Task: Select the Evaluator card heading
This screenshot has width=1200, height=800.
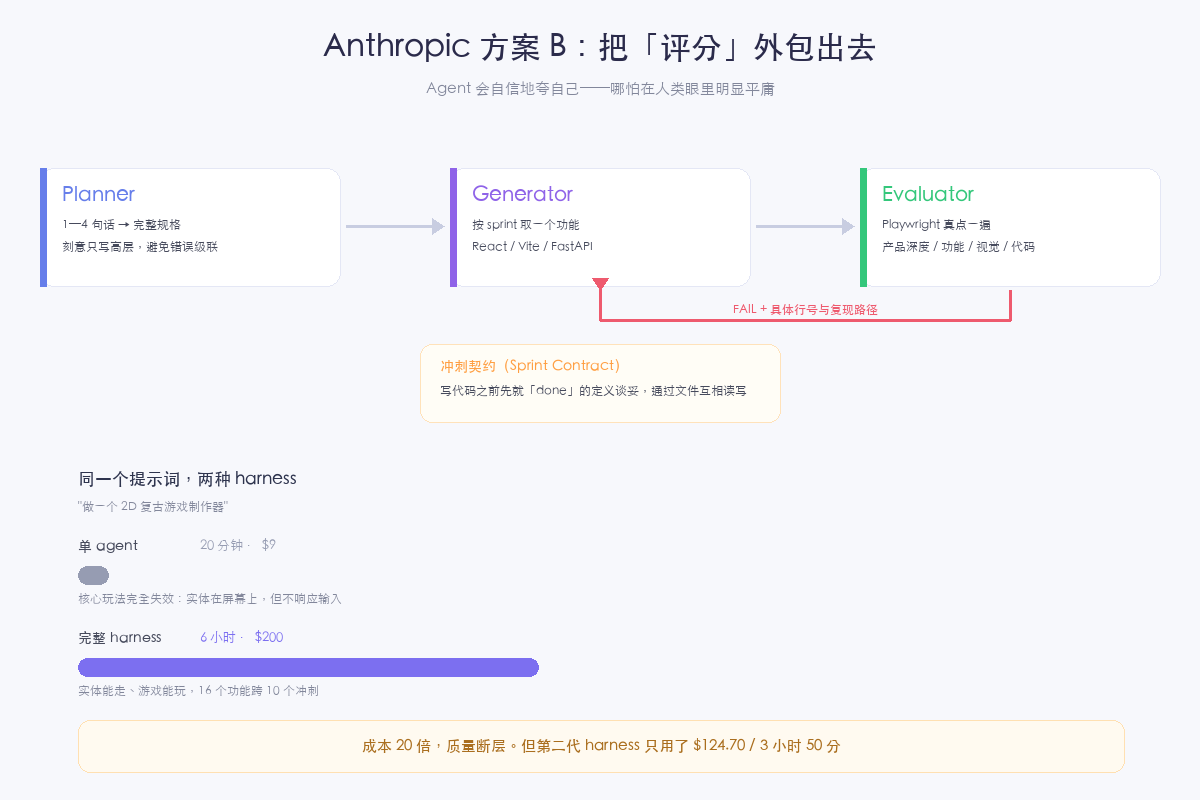Action: (x=927, y=194)
